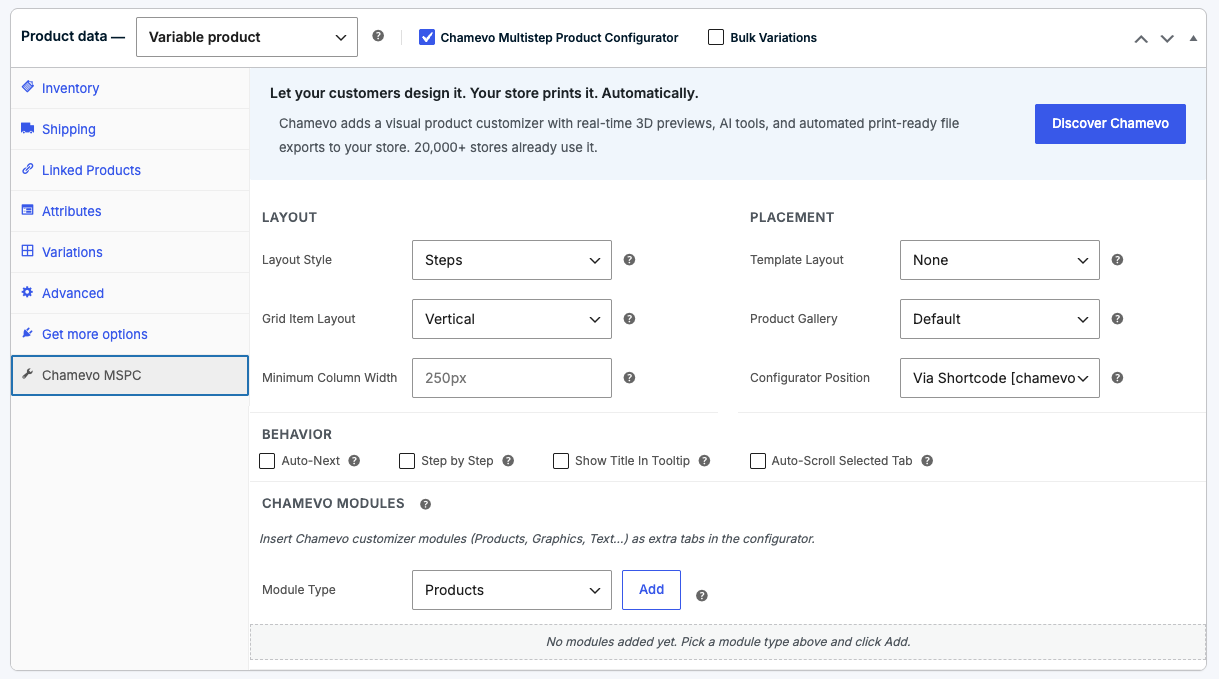Screen dimensions: 1219x679
Task: Collapse the Product data panel
Action: [1193, 38]
